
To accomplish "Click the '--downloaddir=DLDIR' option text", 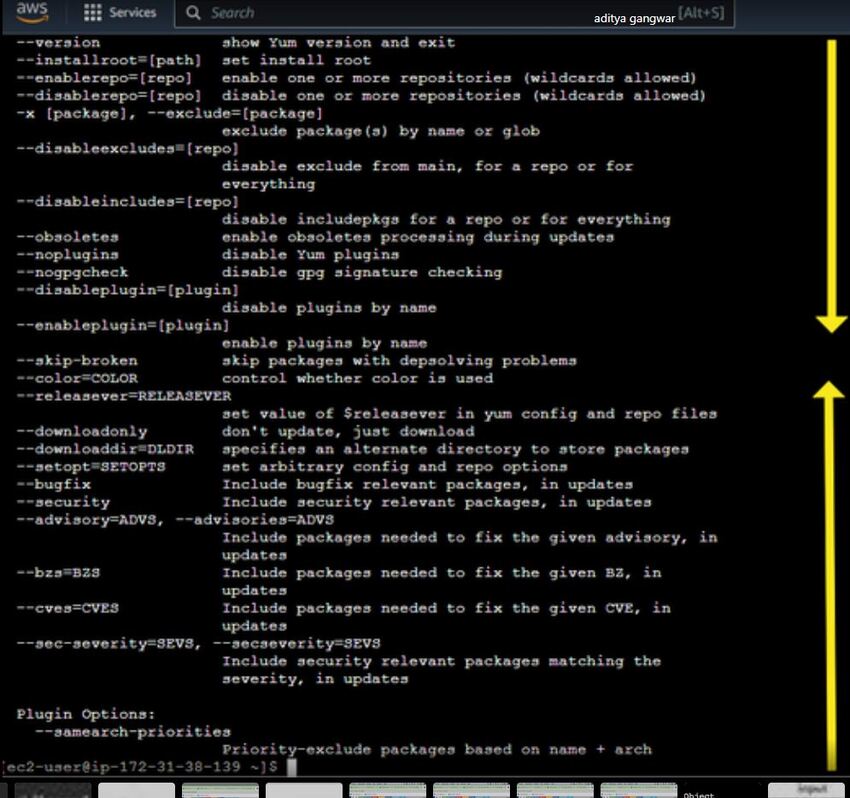I will 105,449.
